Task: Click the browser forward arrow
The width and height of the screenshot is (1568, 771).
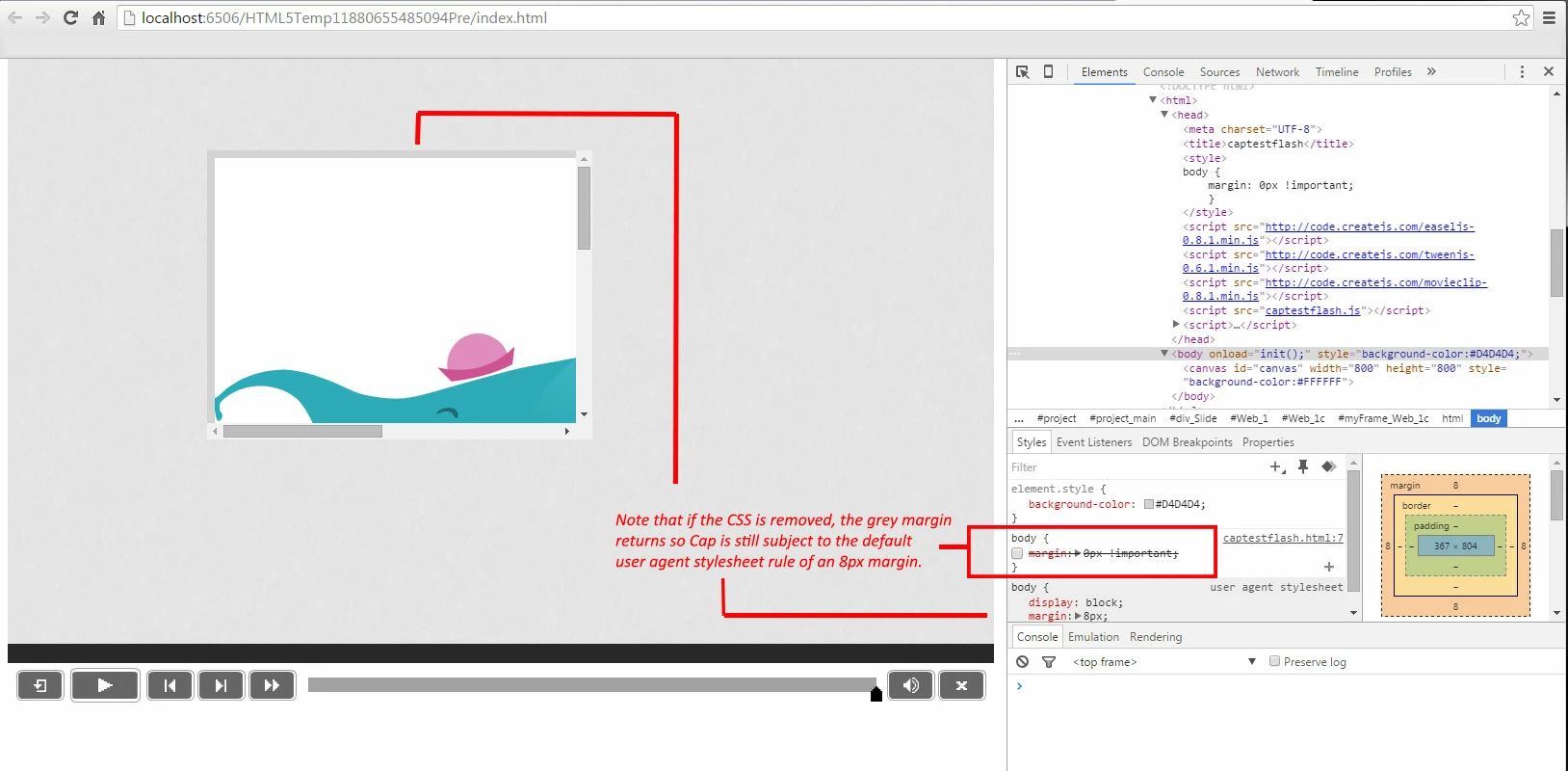Action: point(42,17)
